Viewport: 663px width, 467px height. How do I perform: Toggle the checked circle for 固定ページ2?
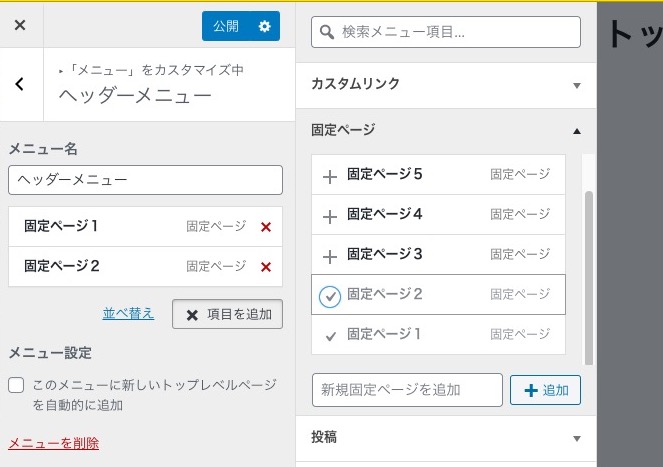pyautogui.click(x=329, y=295)
